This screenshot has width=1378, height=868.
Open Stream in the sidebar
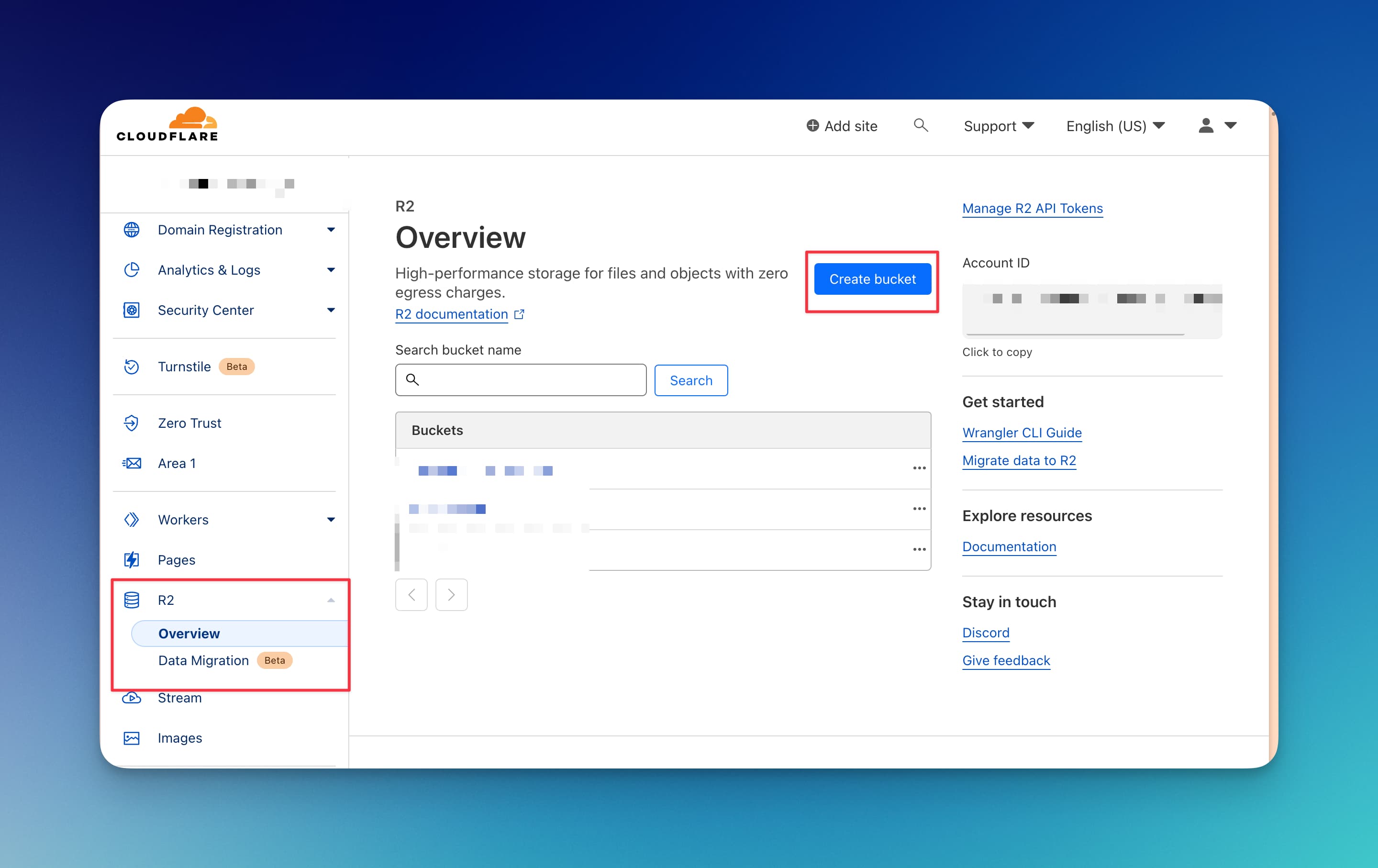click(x=180, y=698)
